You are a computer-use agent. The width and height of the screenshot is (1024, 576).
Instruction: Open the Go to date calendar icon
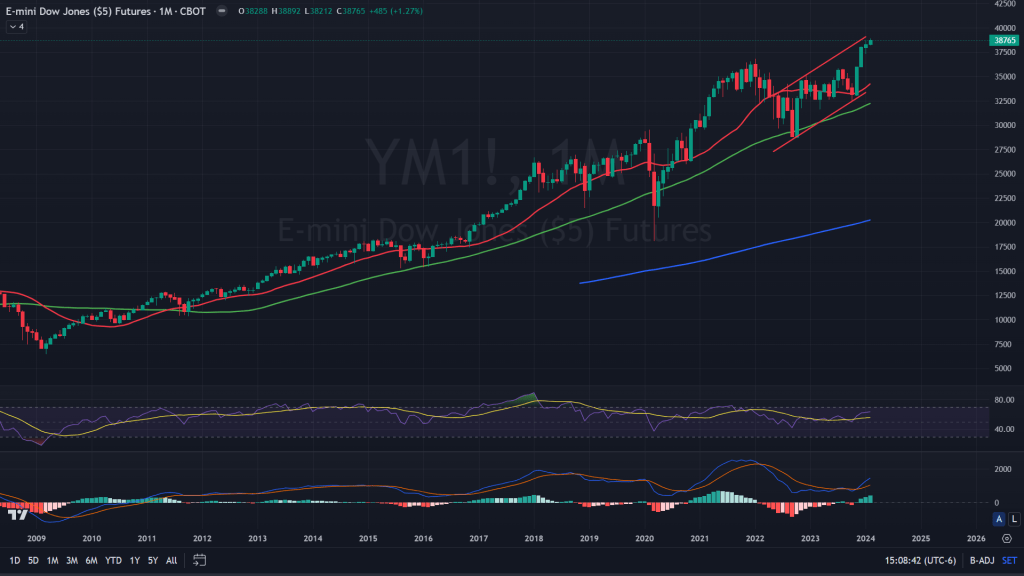199,560
